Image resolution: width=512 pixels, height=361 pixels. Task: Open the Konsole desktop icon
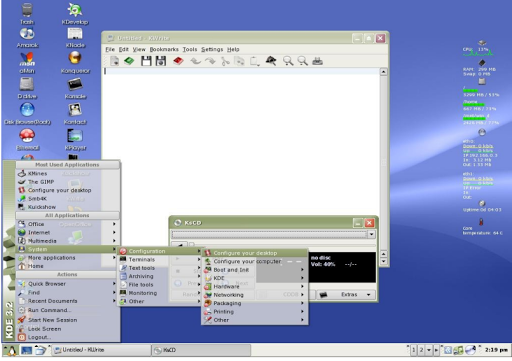pyautogui.click(x=75, y=88)
